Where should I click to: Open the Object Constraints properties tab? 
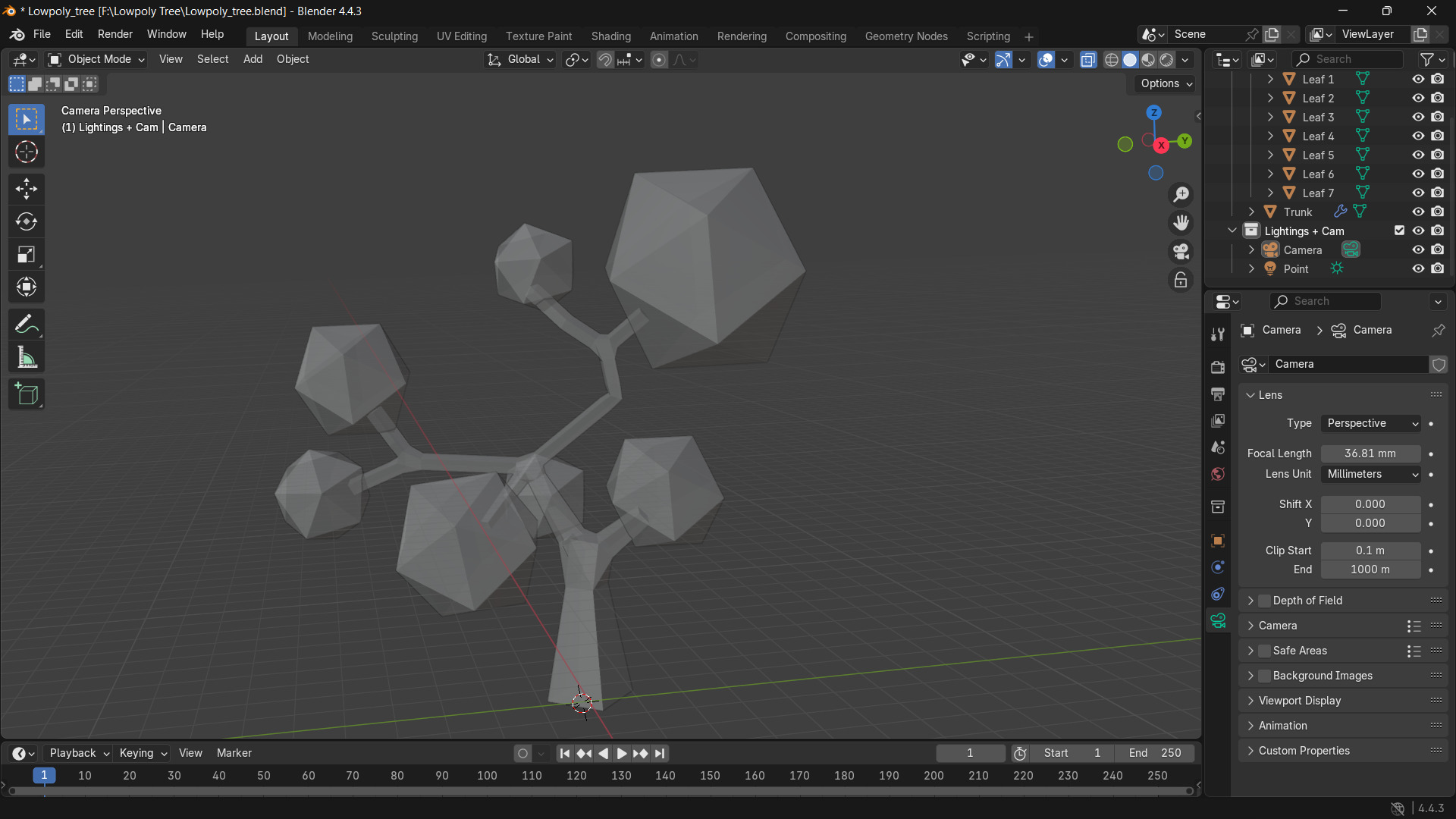coord(1218,594)
